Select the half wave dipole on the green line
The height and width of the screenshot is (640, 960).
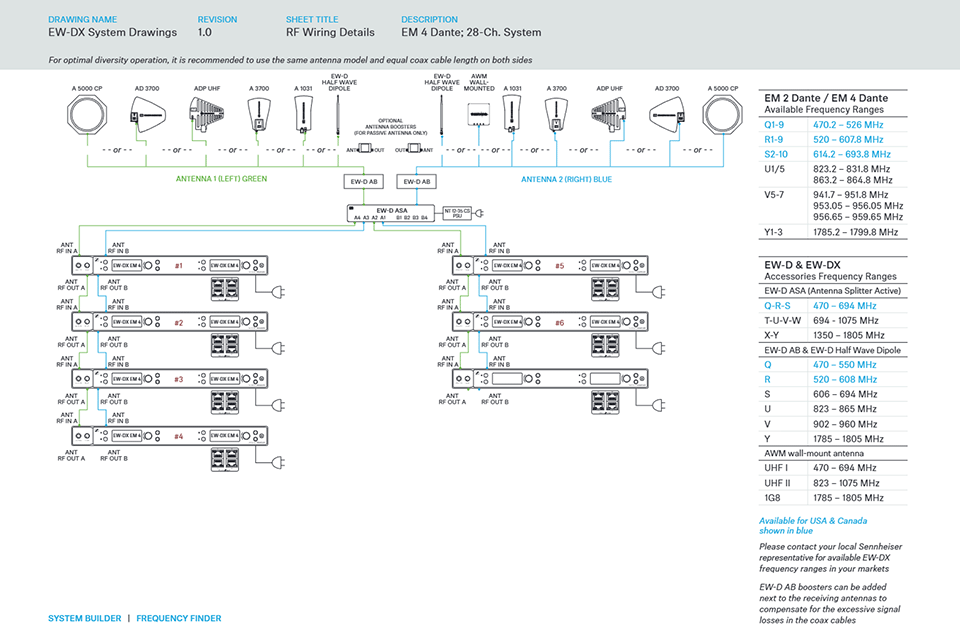tap(339, 115)
